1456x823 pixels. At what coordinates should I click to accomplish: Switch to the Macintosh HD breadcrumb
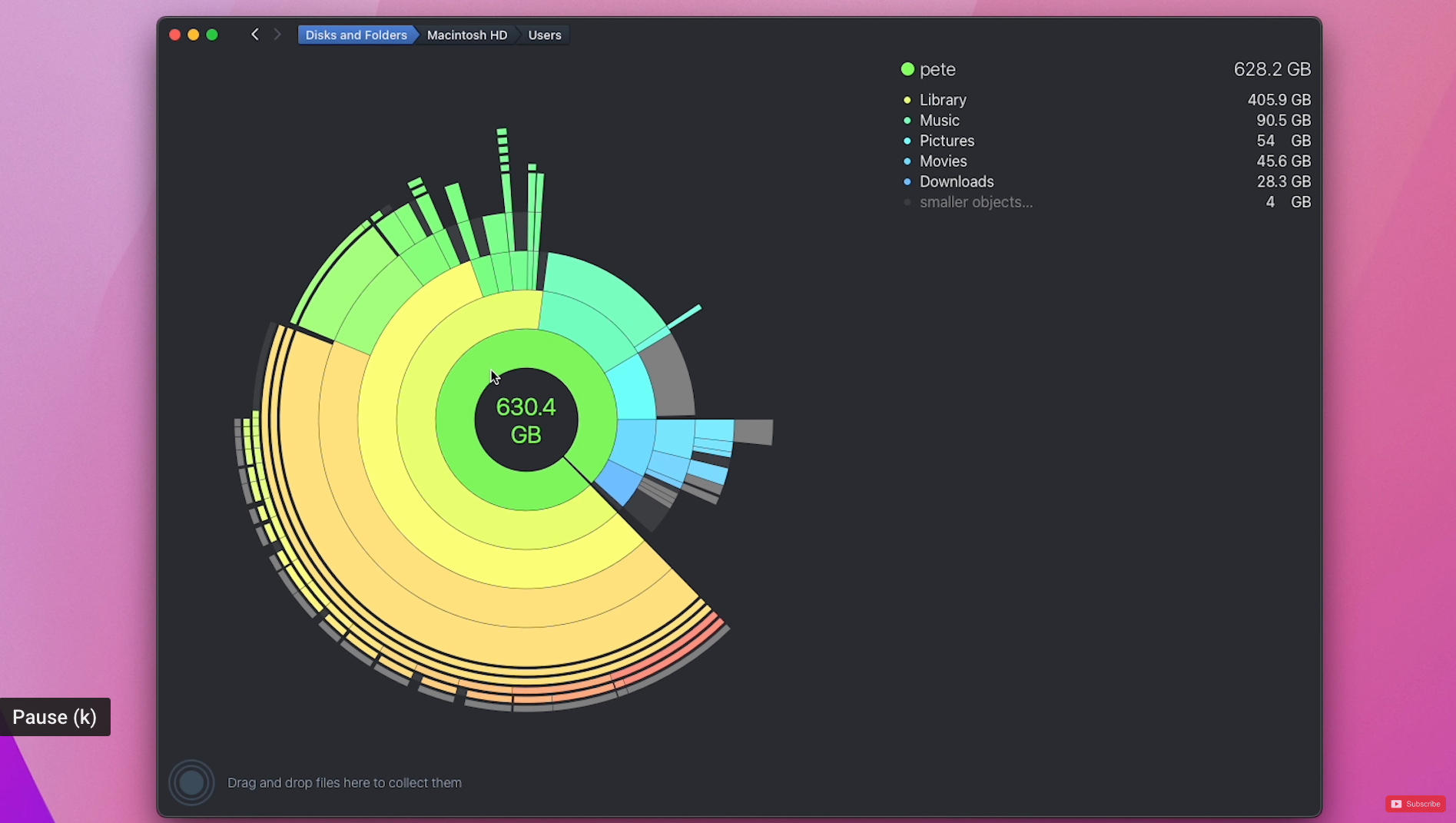tap(466, 35)
